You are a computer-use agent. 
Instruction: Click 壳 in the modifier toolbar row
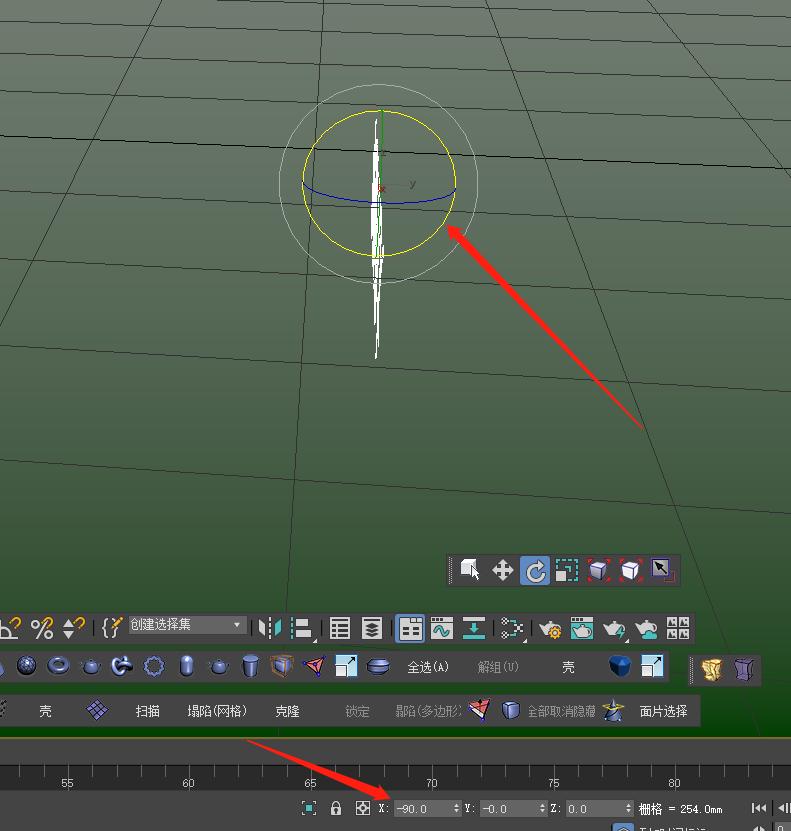[46, 711]
